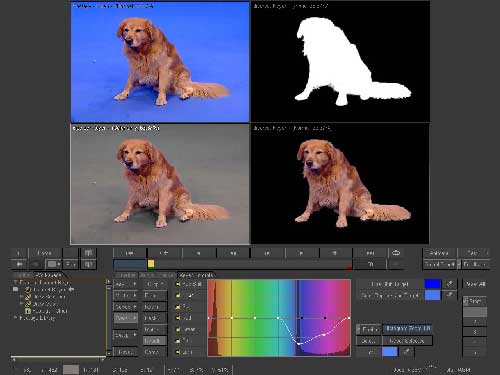Viewport: 500px width, 375px height.
Task: Click eyedropper in the bottom color row
Action: (406, 351)
